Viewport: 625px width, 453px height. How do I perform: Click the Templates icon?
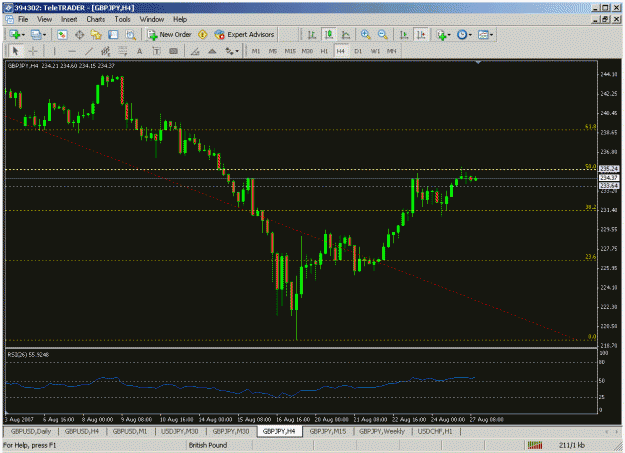[x=483, y=35]
